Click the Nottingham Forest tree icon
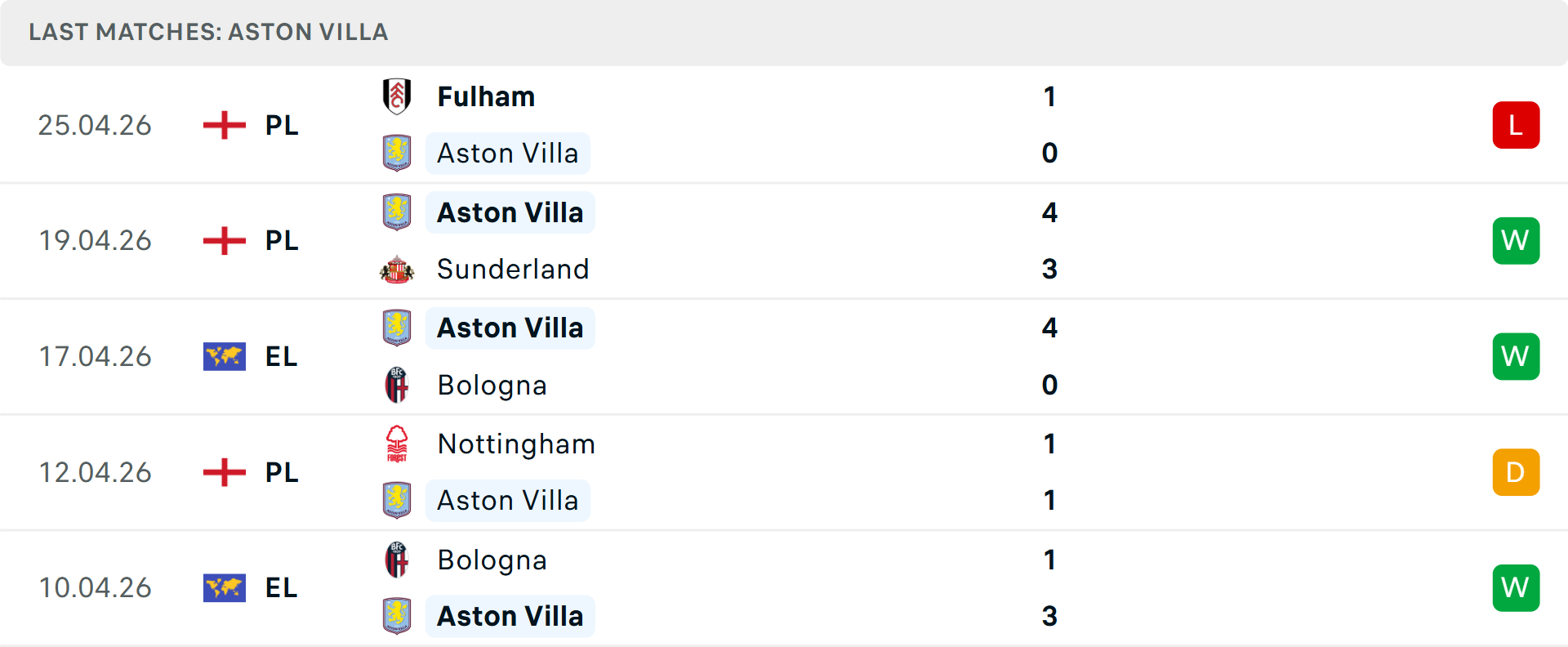This screenshot has width=1568, height=647. coord(398,444)
